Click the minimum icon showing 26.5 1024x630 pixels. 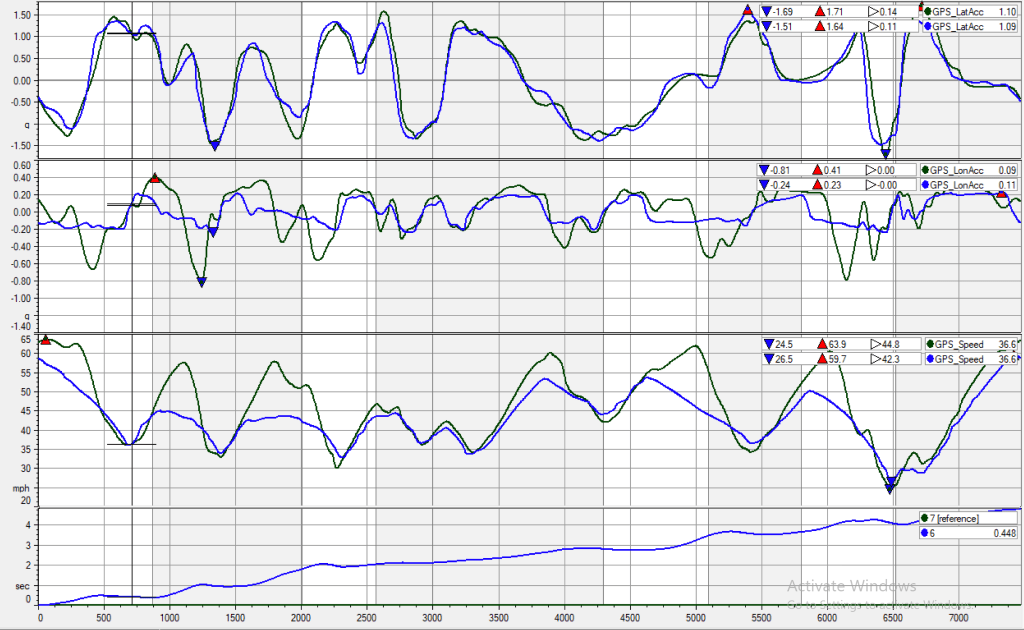pyautogui.click(x=767, y=358)
